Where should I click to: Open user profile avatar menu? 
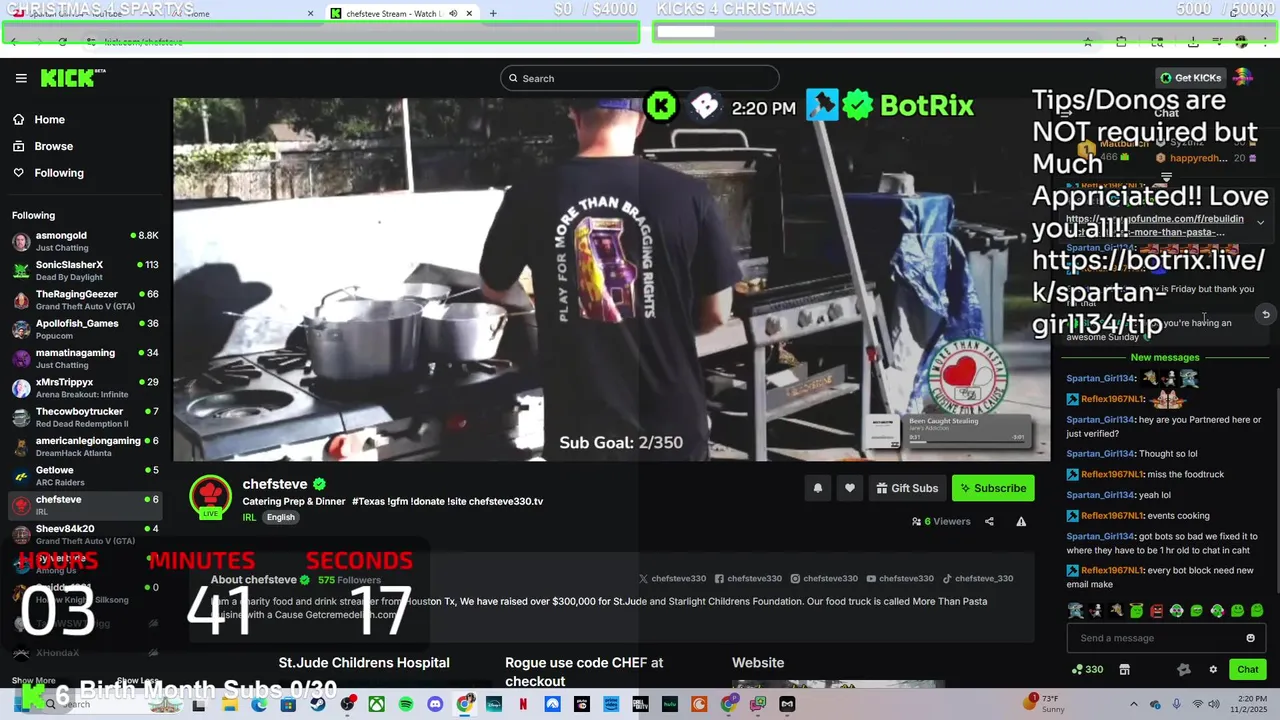(x=1243, y=78)
